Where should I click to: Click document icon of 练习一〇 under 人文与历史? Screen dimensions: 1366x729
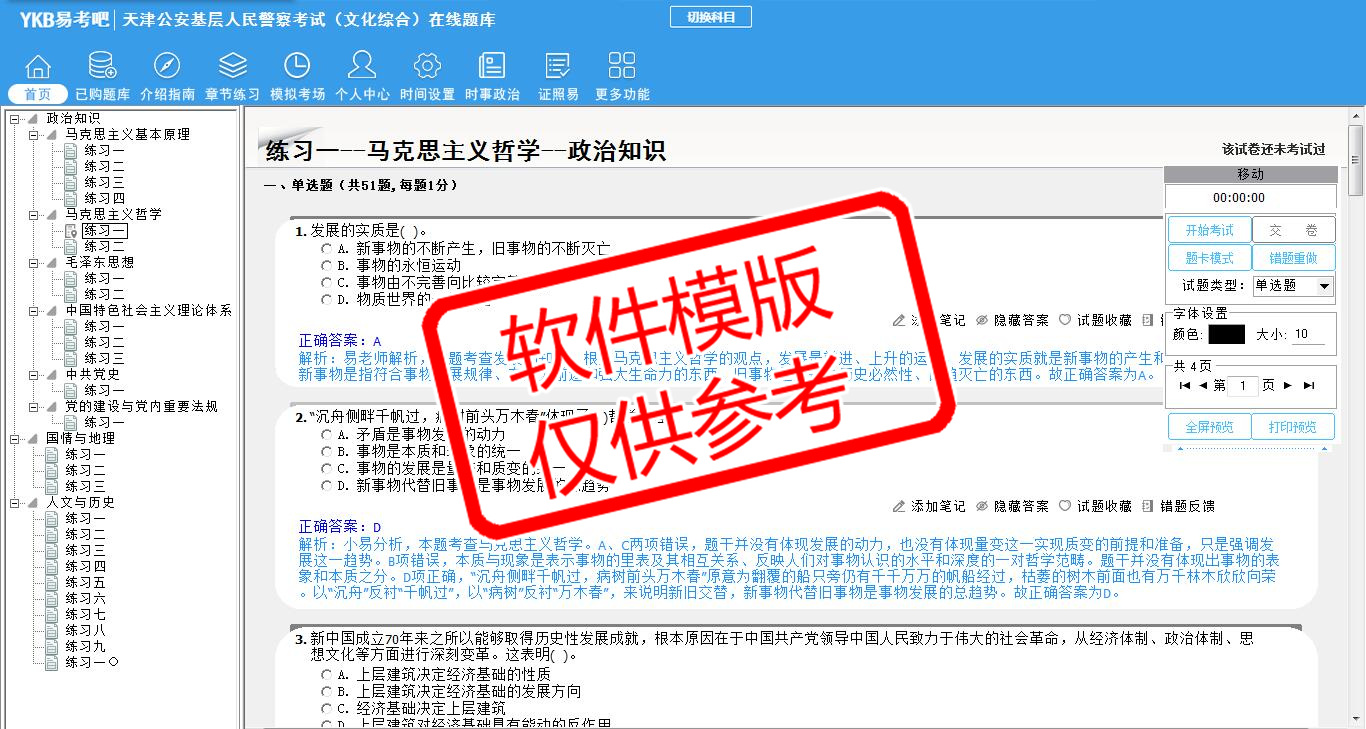[52, 662]
